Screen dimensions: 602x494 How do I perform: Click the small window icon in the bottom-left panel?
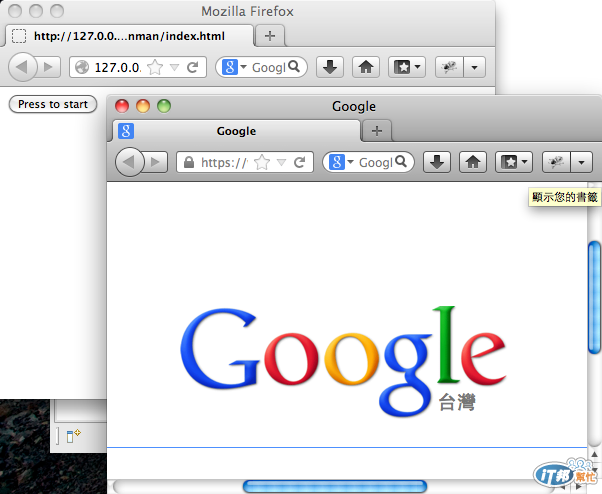click(73, 436)
